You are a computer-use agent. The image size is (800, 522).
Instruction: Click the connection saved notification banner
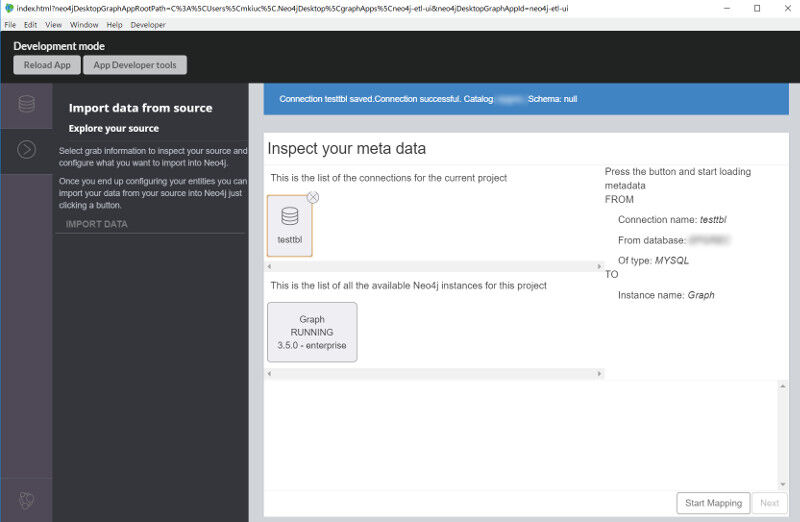[526, 99]
